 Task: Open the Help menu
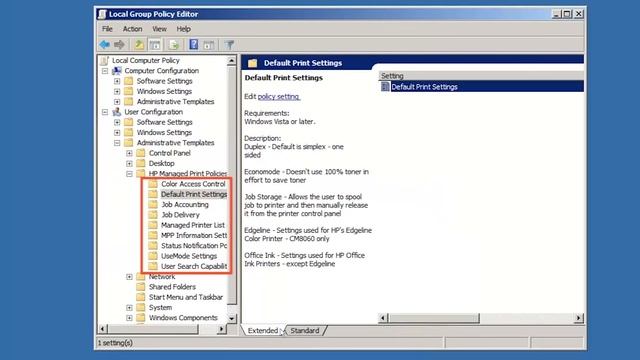click(x=183, y=29)
